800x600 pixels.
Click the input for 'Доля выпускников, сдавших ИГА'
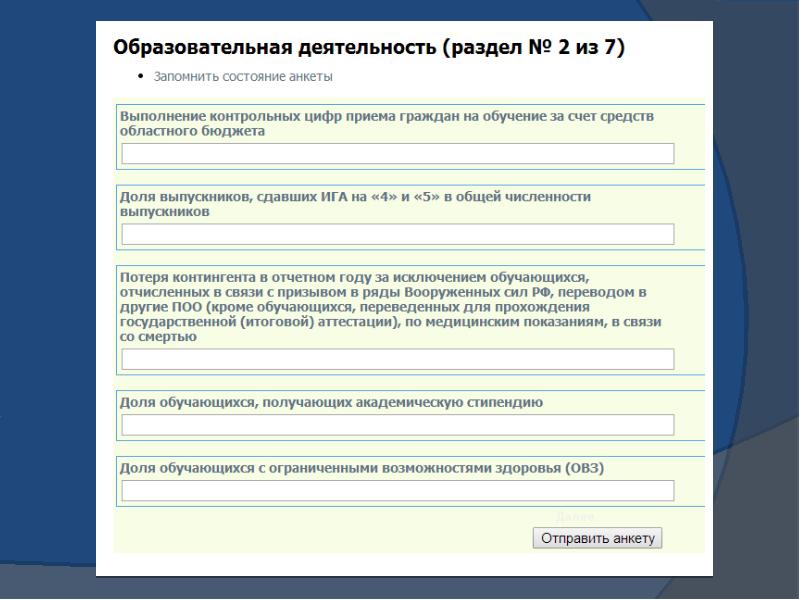click(397, 234)
